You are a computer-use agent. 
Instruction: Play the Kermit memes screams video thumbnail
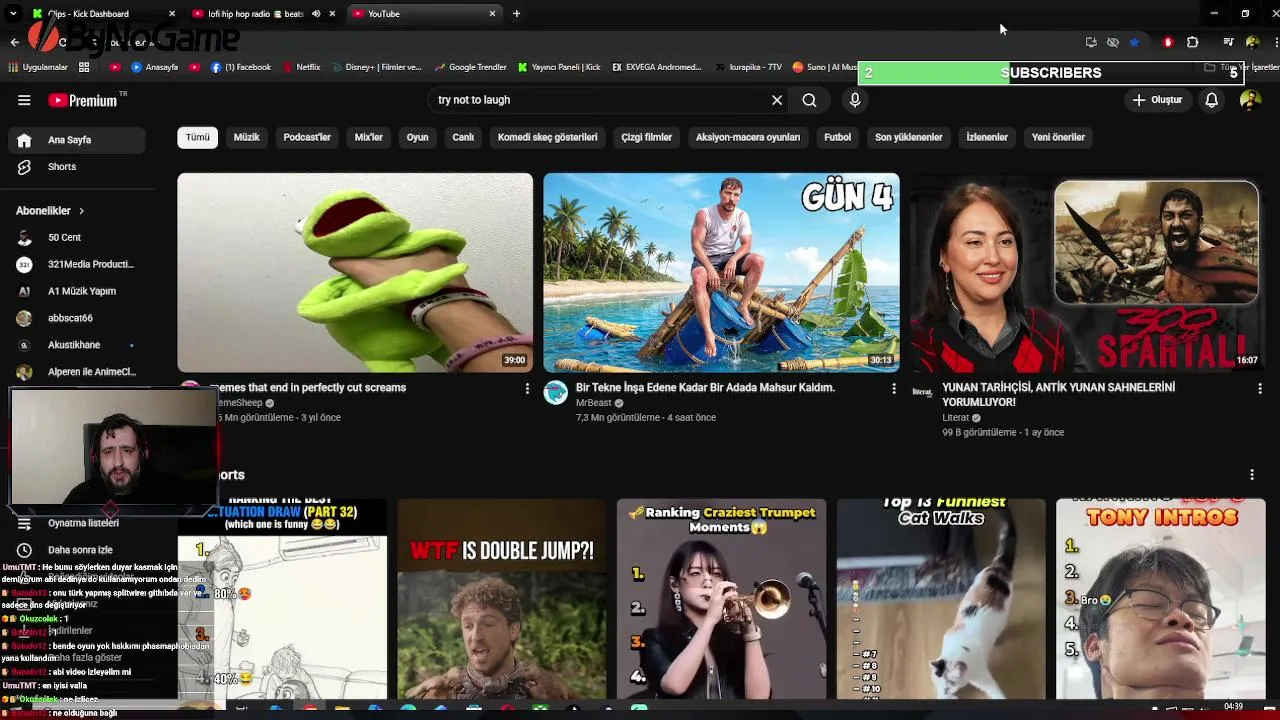pos(355,273)
